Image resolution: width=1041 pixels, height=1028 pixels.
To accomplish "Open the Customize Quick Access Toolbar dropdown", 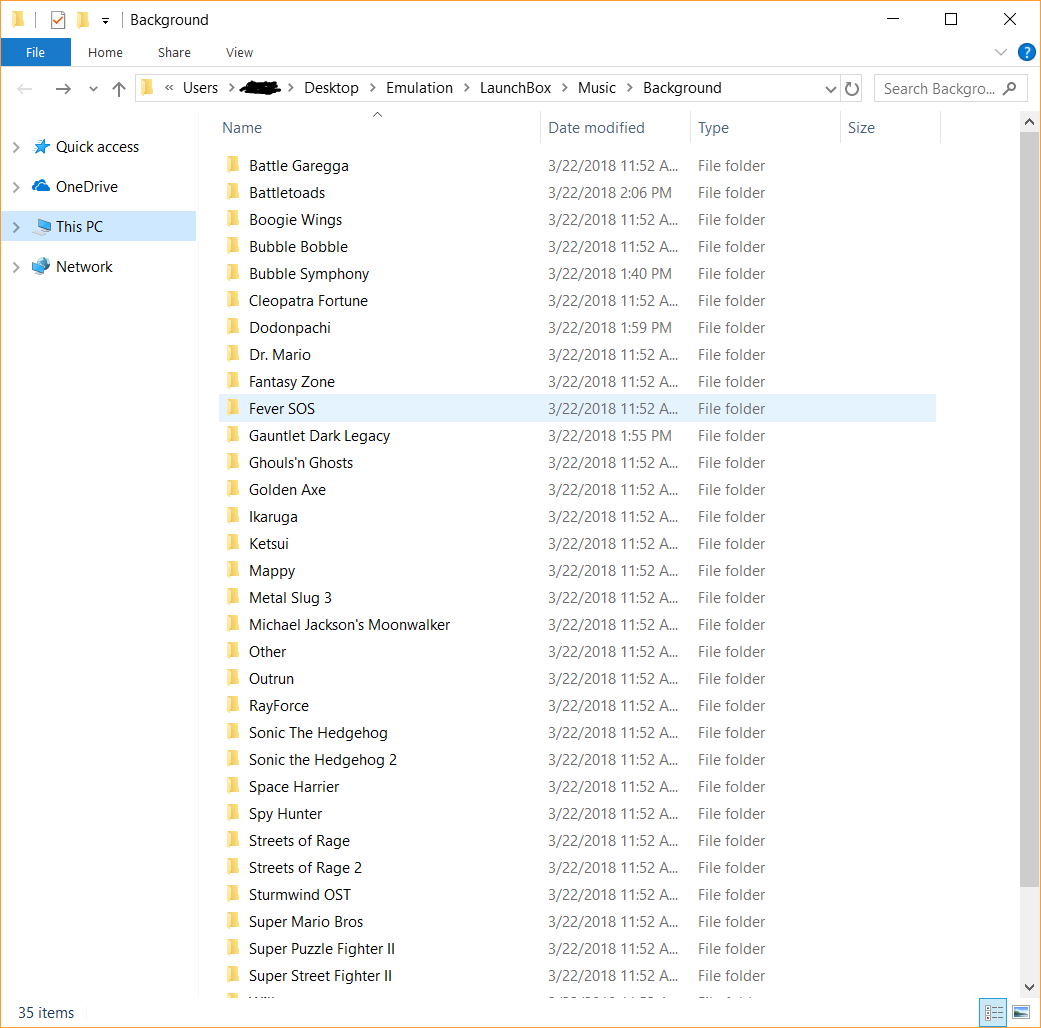I will tap(105, 21).
